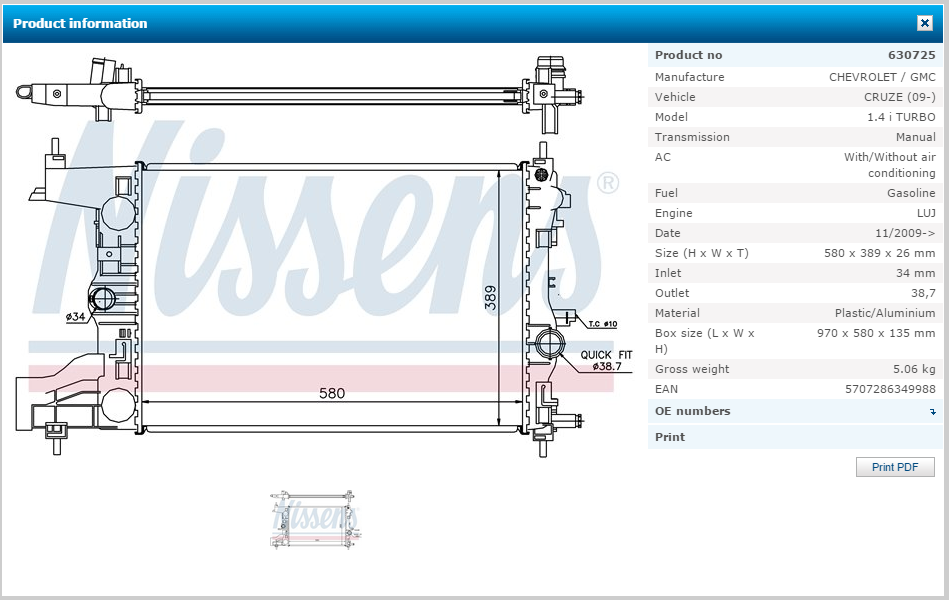Click the T.C ø10 annotation on drawing
949x600 pixels.
tap(603, 324)
